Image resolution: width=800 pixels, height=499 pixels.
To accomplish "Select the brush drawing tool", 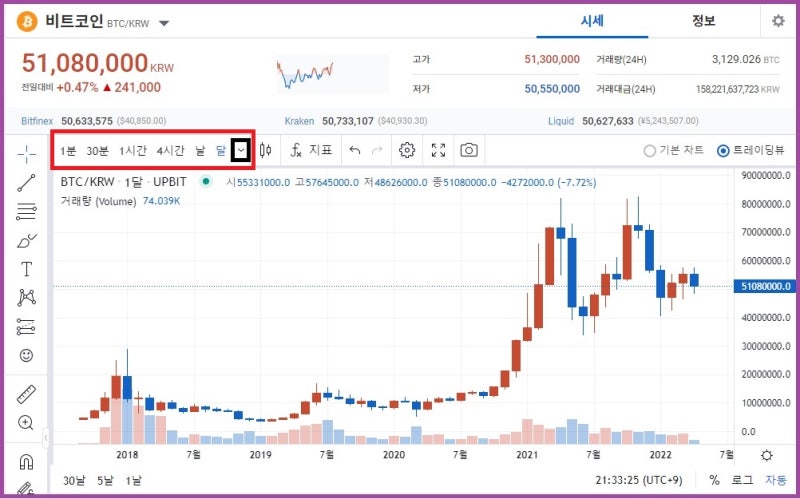I will [x=27, y=240].
